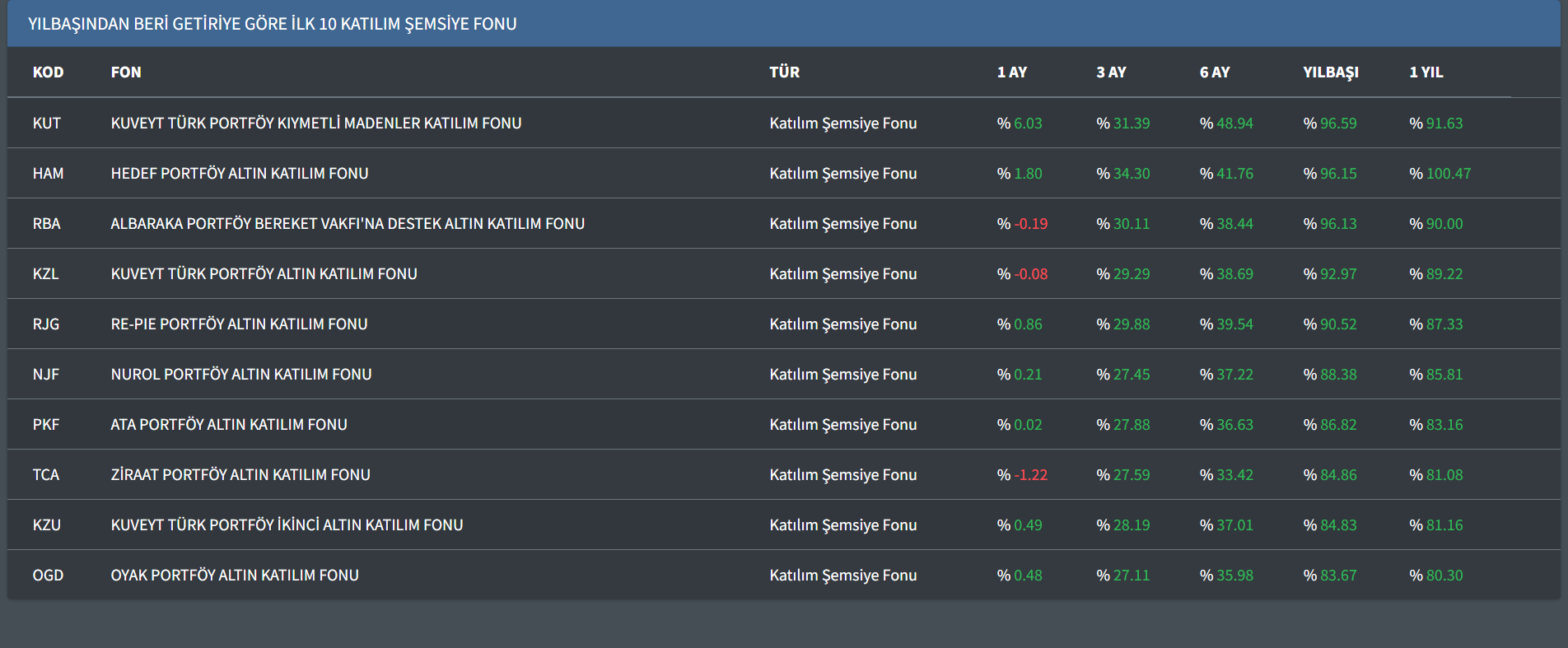
Task: Open Ziraat Portföy Altın Katılım Fonu
Action: (240, 475)
